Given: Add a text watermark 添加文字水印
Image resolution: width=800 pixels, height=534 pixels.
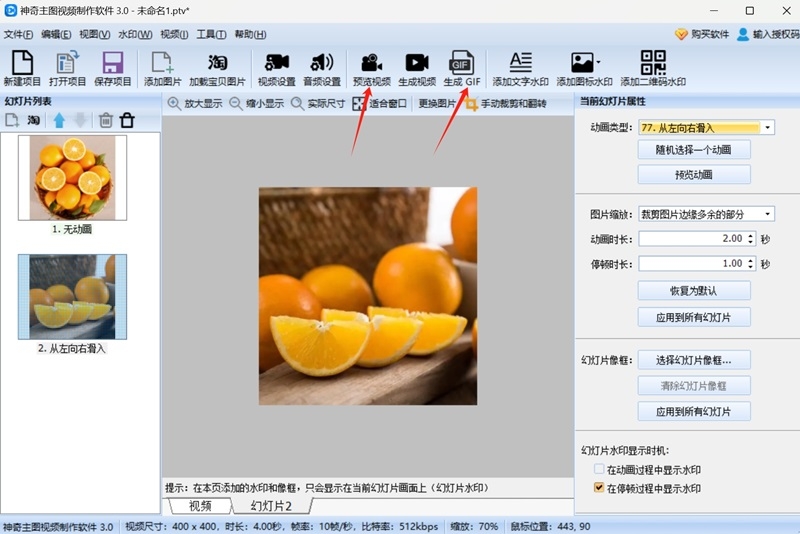Looking at the screenshot, I should [520, 68].
